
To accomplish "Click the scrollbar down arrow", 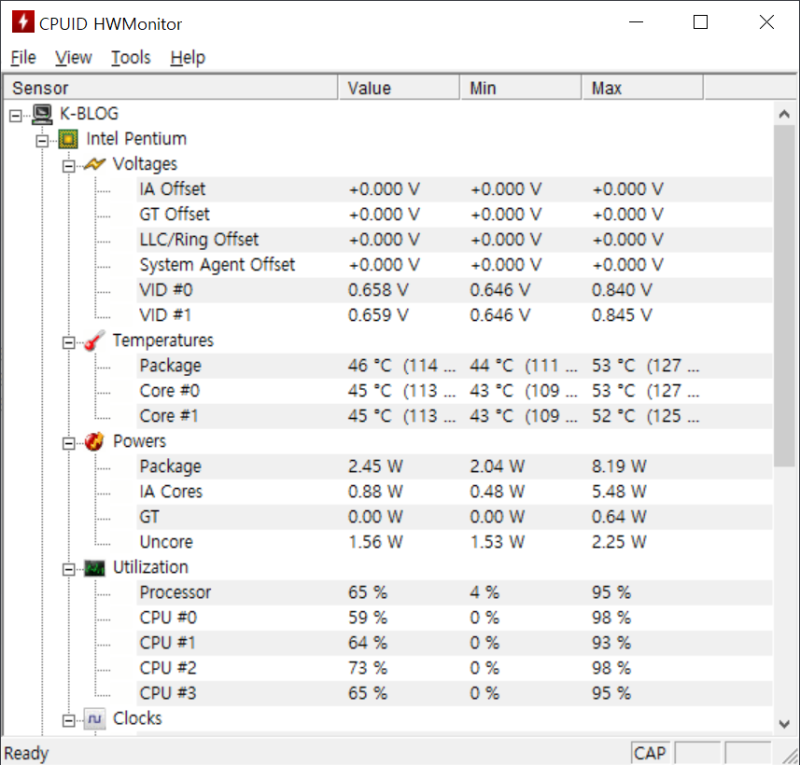I will (x=785, y=722).
